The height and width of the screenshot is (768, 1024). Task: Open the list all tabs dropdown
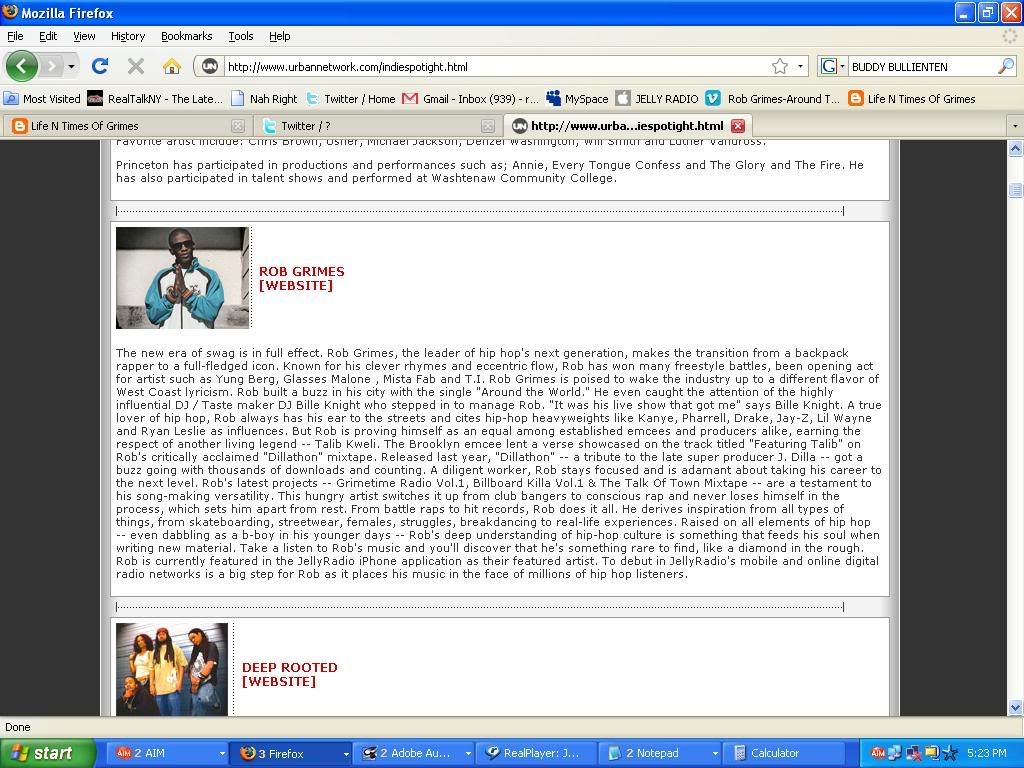tap(1014, 125)
